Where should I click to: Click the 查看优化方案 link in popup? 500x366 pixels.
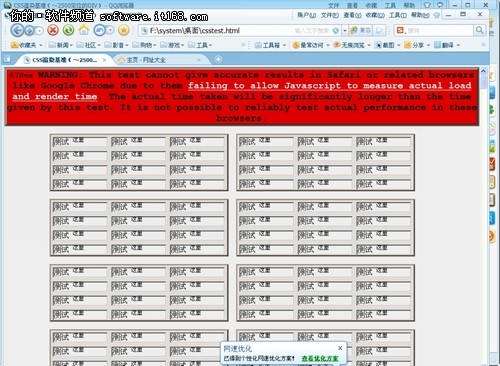coord(320,358)
